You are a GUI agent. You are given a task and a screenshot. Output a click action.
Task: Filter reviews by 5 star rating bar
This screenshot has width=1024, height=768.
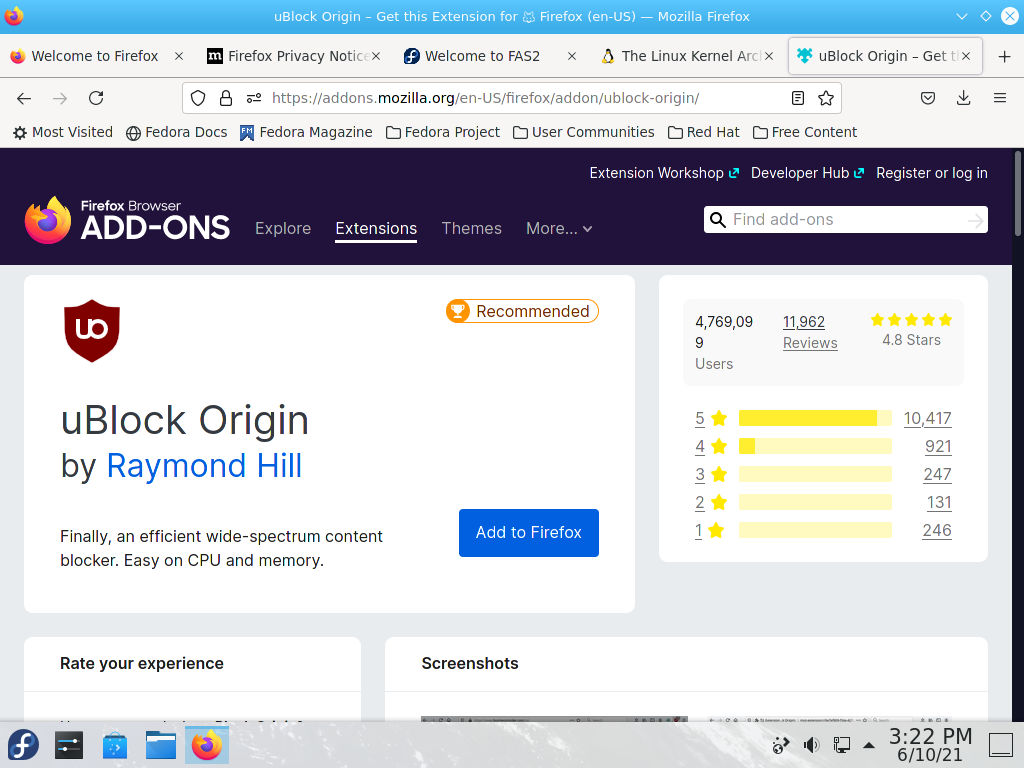(815, 419)
